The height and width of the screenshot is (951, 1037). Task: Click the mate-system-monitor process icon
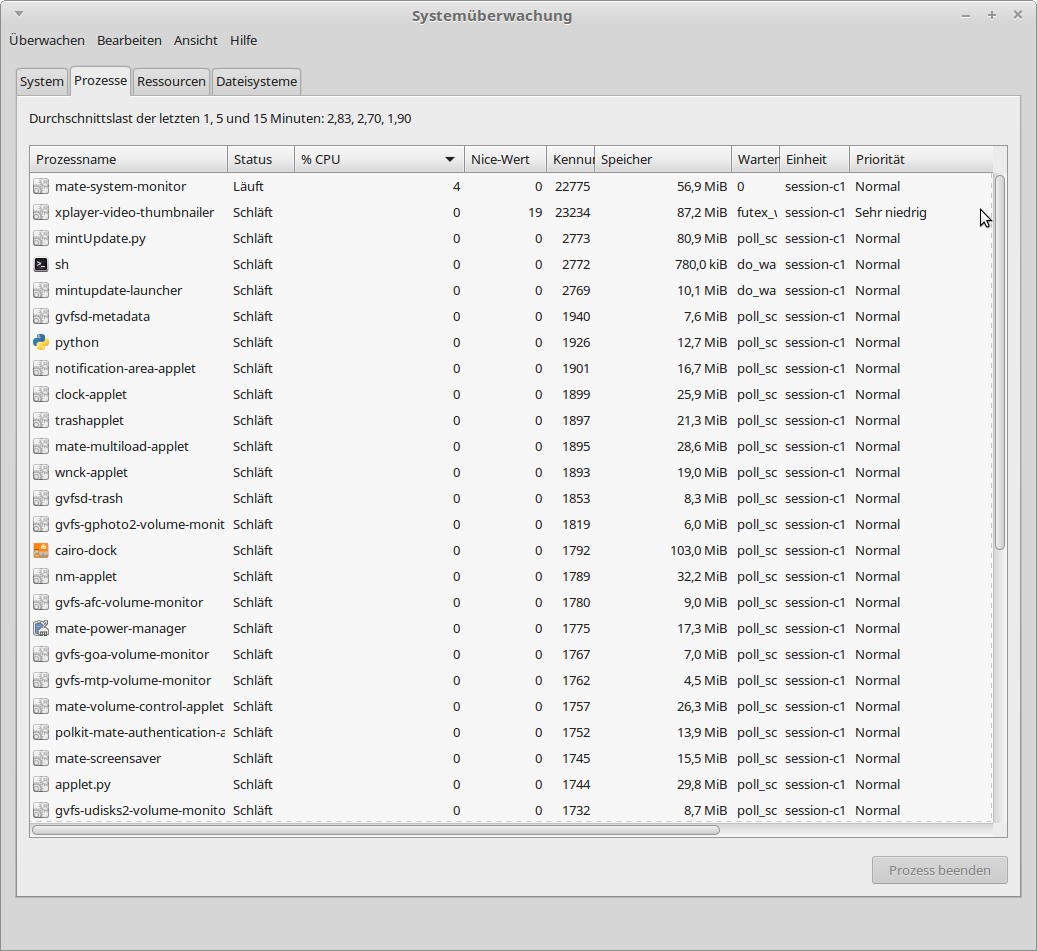point(41,186)
